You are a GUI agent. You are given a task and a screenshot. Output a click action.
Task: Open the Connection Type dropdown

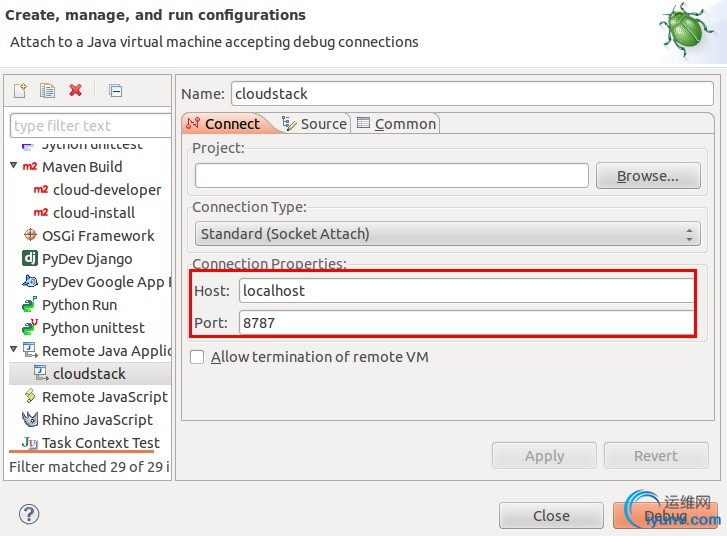[446, 234]
